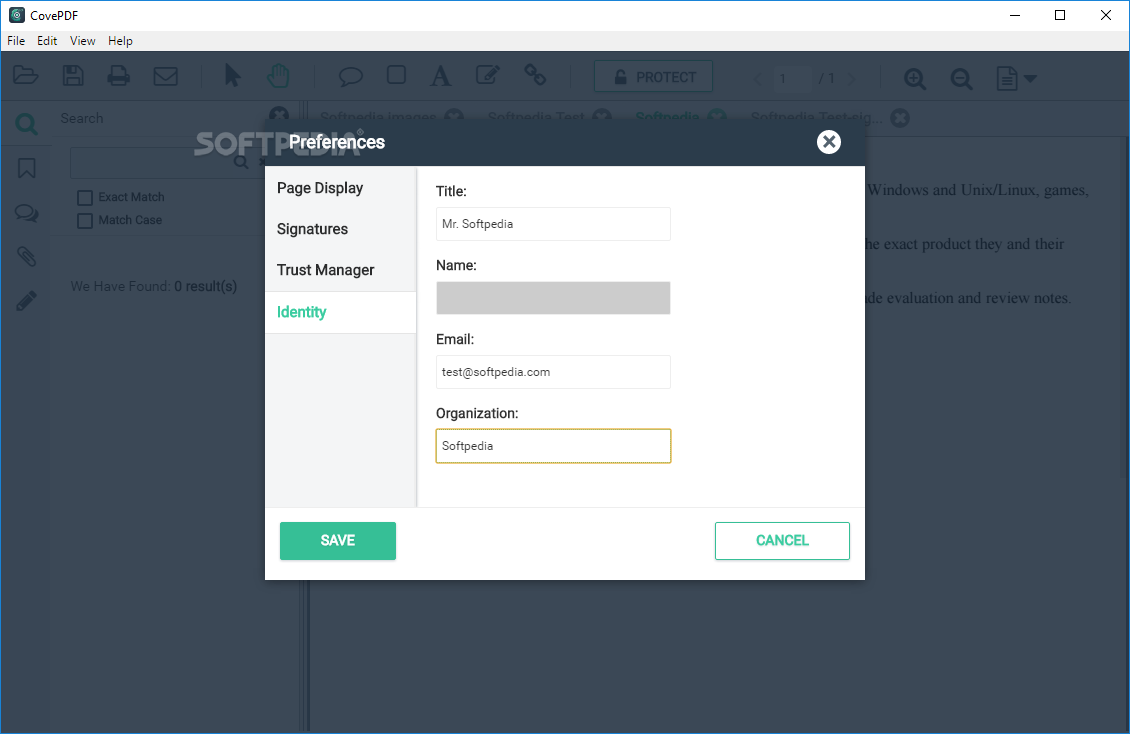Viewport: 1130px width, 734px height.
Task: Select the link chain tool
Action: (535, 75)
